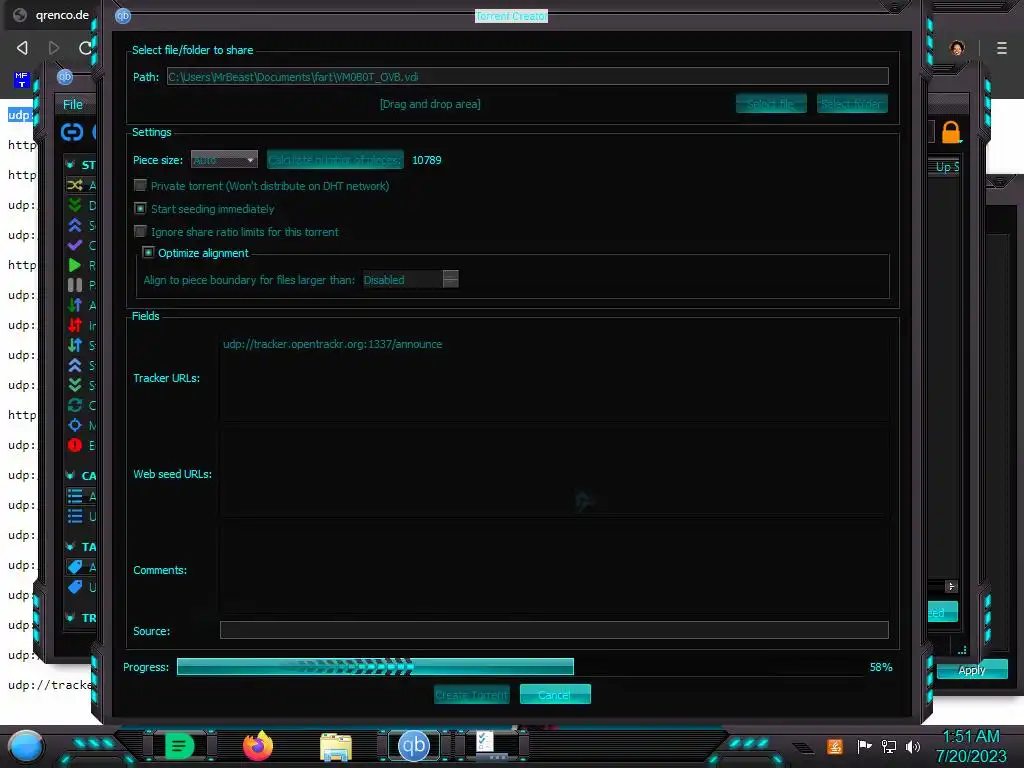Screen dimensions: 1024x768
Task: Select the All categories list icon
Action: coord(74,496)
